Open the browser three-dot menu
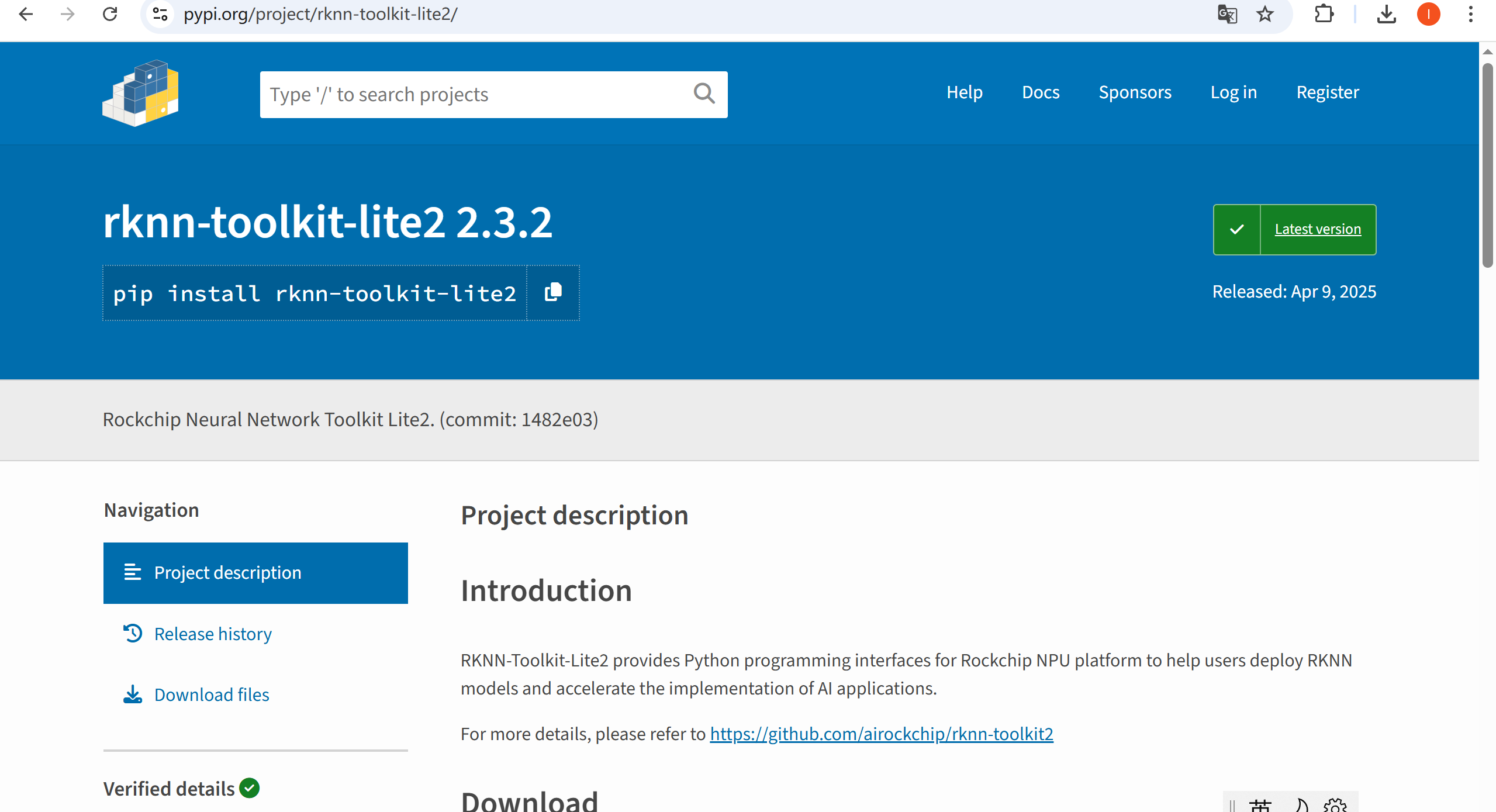This screenshot has width=1496, height=812. [x=1470, y=13]
